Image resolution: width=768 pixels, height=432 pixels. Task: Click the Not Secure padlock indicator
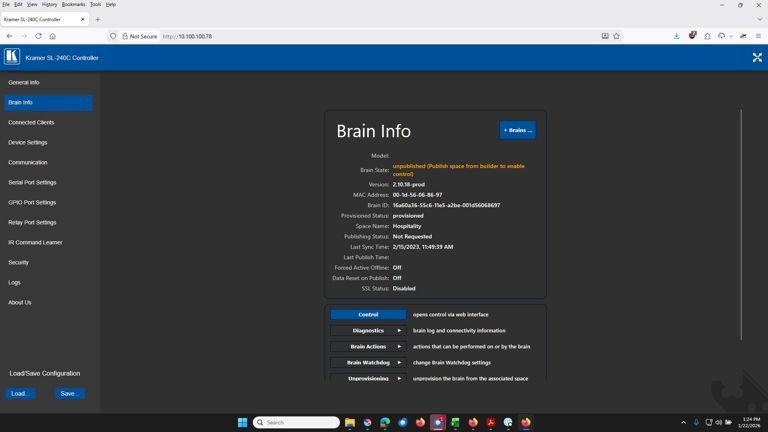[140, 36]
